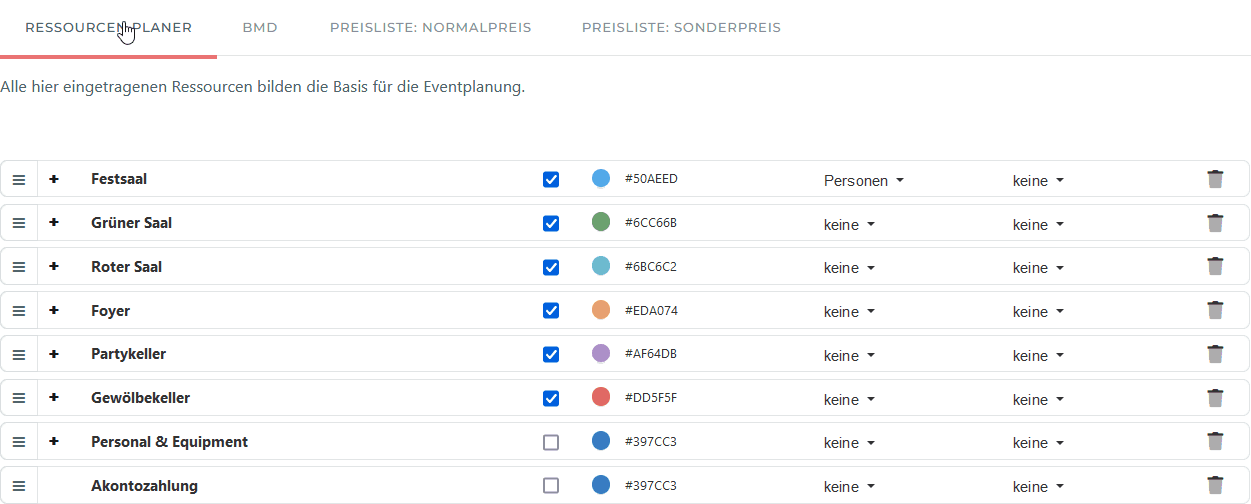This screenshot has height=504, width=1251.
Task: Open the Personen dropdown for Festsaal
Action: pos(863,181)
